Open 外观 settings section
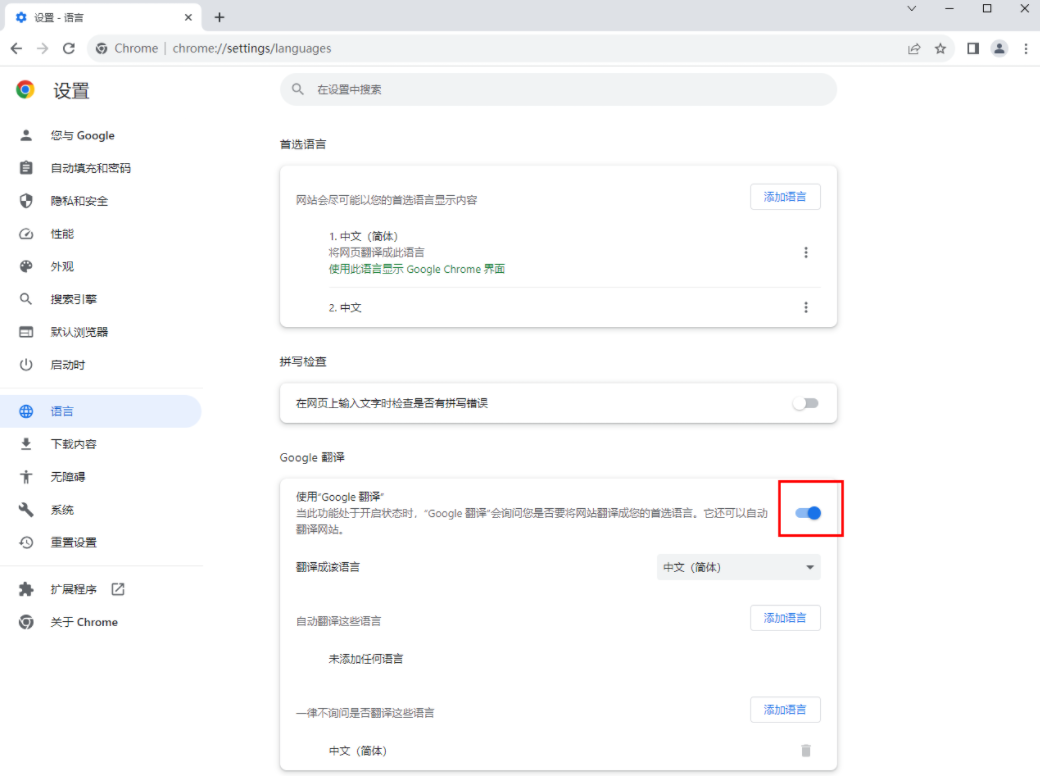Screen dimensions: 1040x776 click(101, 267)
